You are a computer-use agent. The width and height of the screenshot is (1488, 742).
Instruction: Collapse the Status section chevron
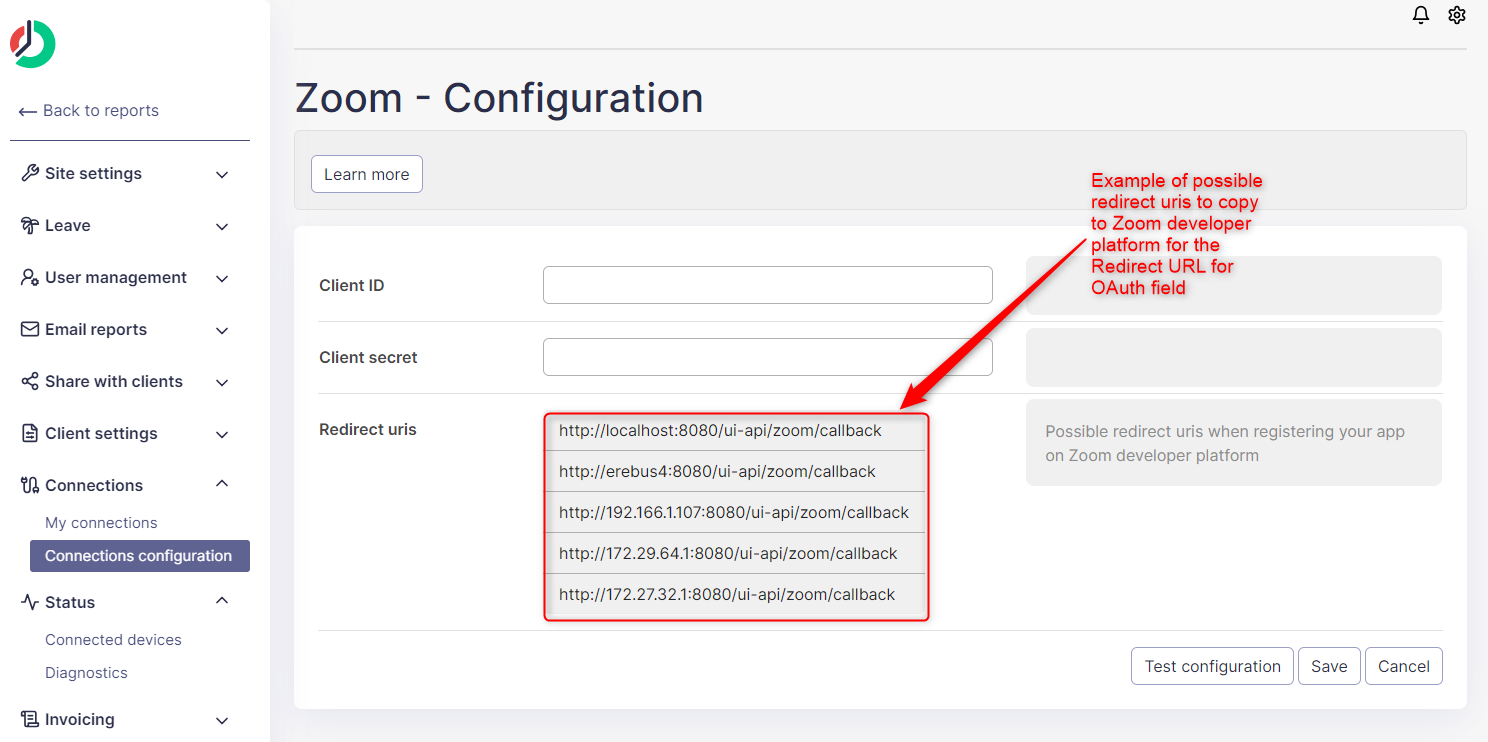pyautogui.click(x=222, y=601)
